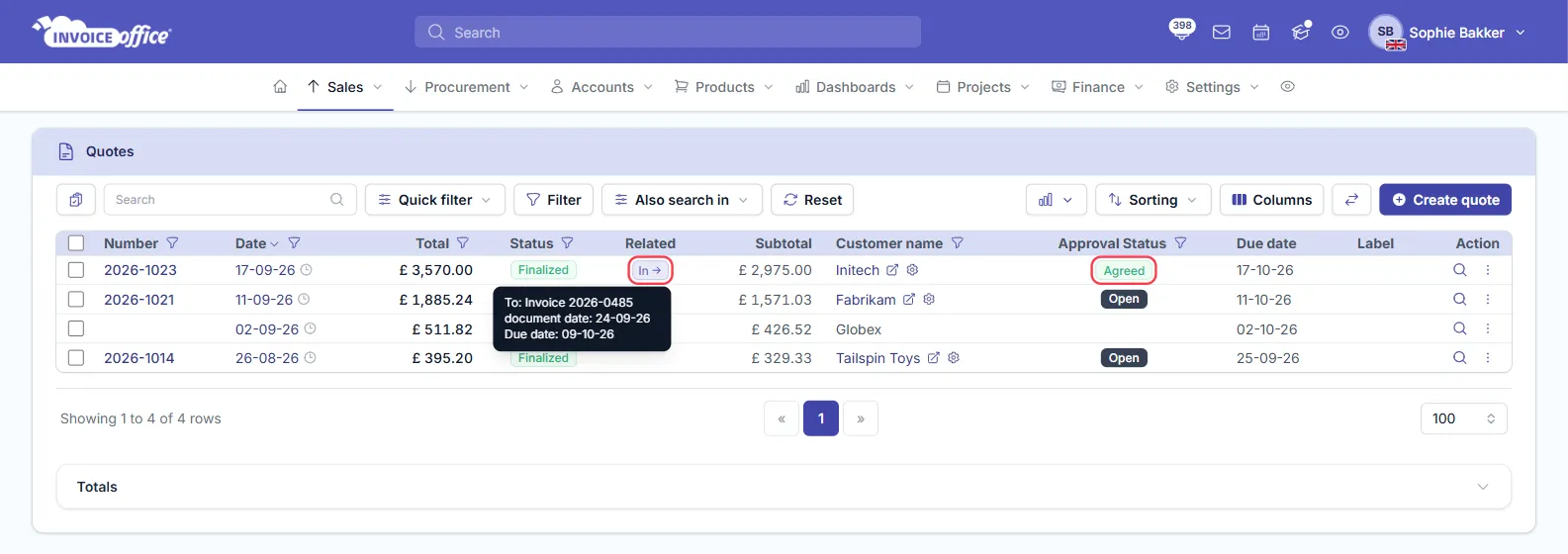Click Create quote button
The image size is (1568, 554).
point(1445,200)
